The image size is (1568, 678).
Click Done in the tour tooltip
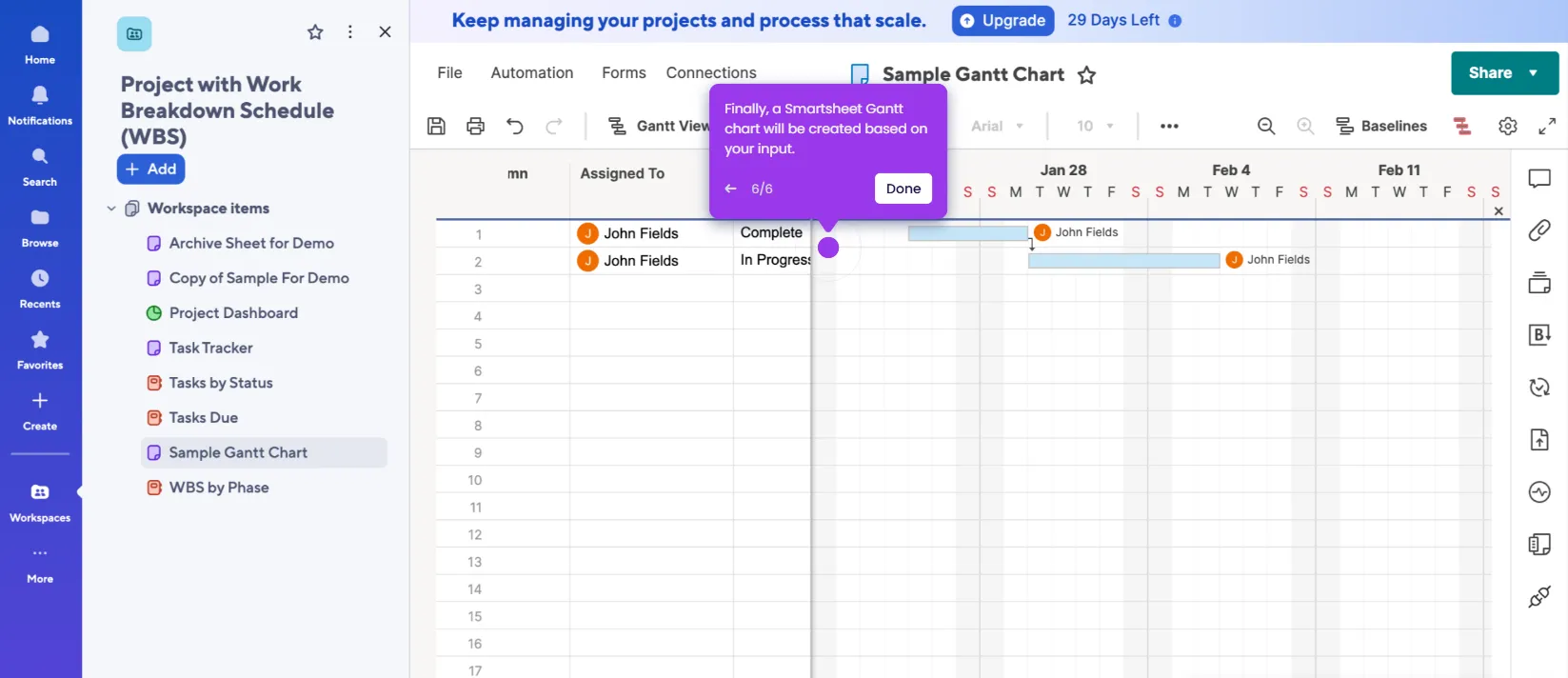(x=903, y=189)
